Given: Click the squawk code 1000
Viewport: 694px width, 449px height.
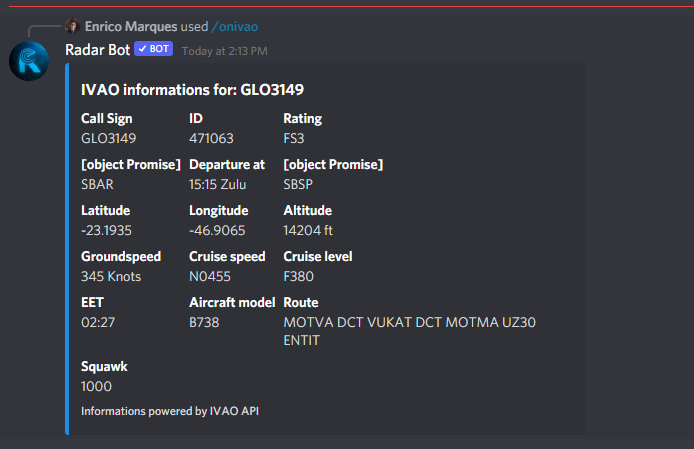Looking at the screenshot, I should 96,387.
